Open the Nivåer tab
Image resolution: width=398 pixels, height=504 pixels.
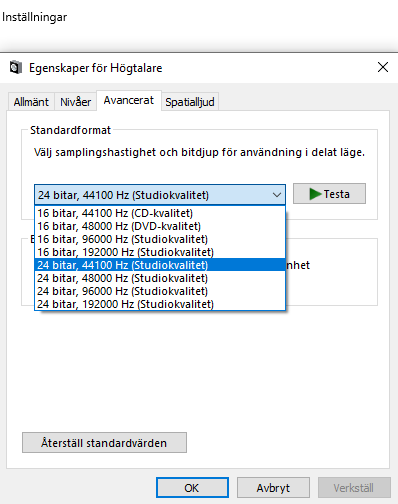point(75,102)
